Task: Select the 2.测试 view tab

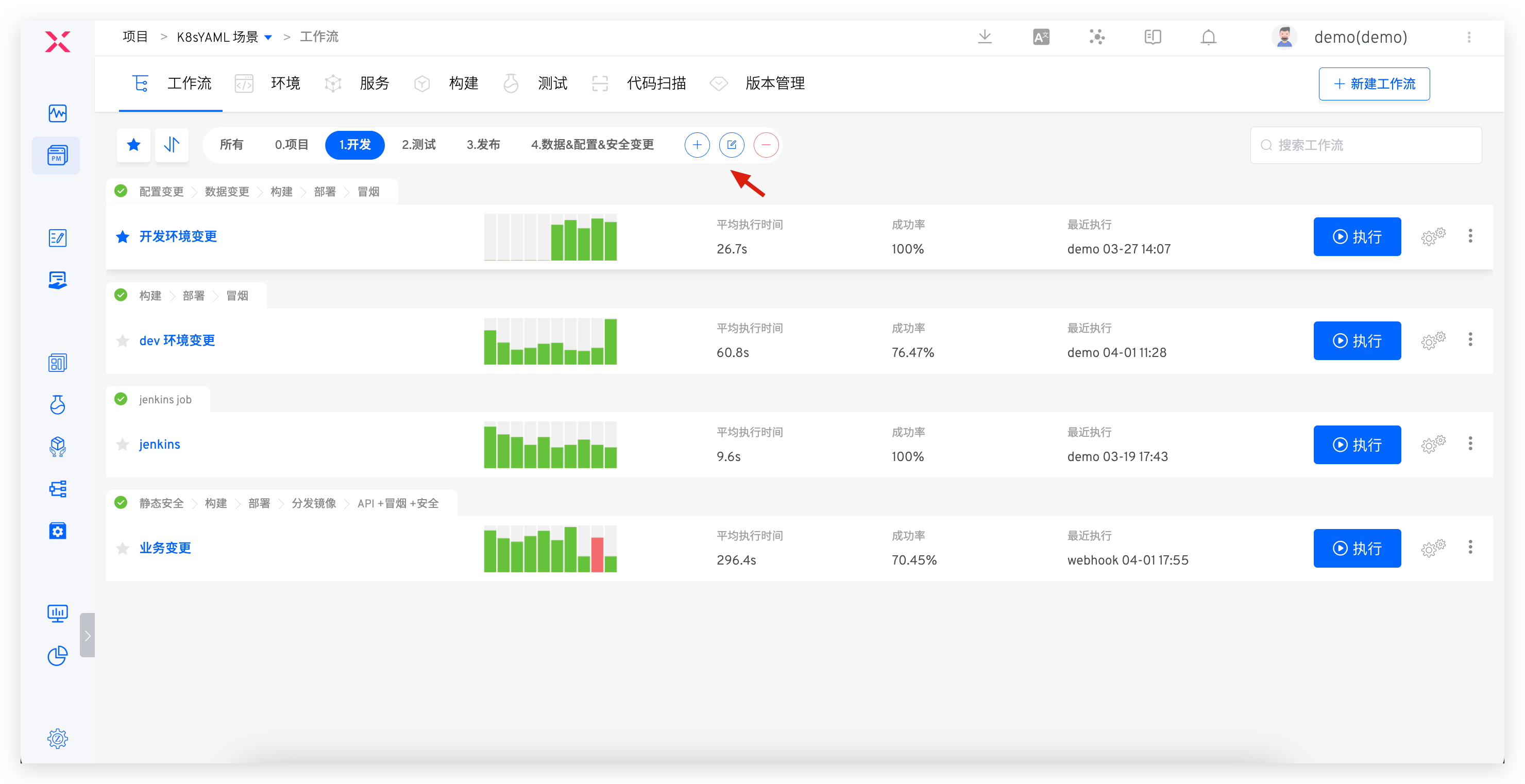Action: pos(418,145)
